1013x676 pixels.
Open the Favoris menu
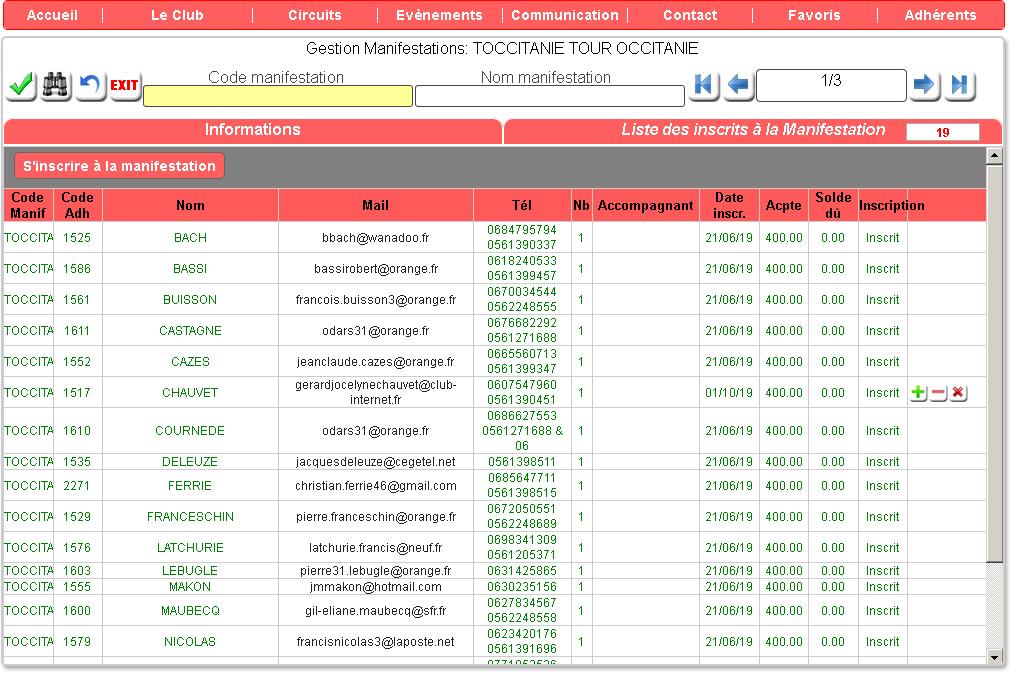(814, 15)
